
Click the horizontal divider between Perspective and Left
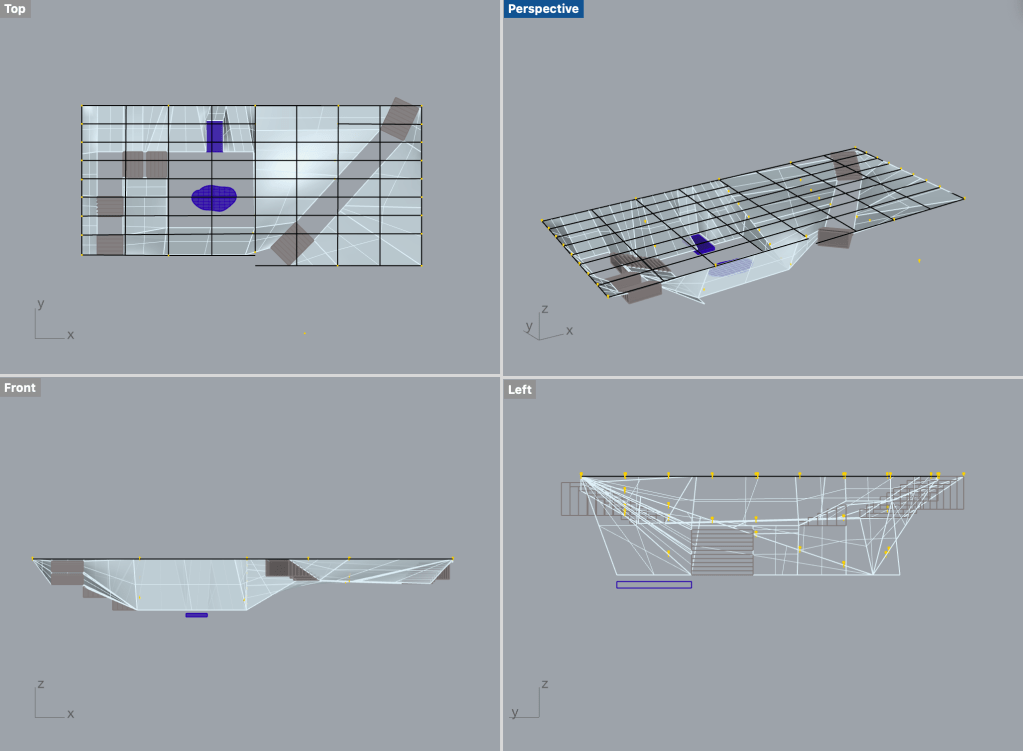762,377
